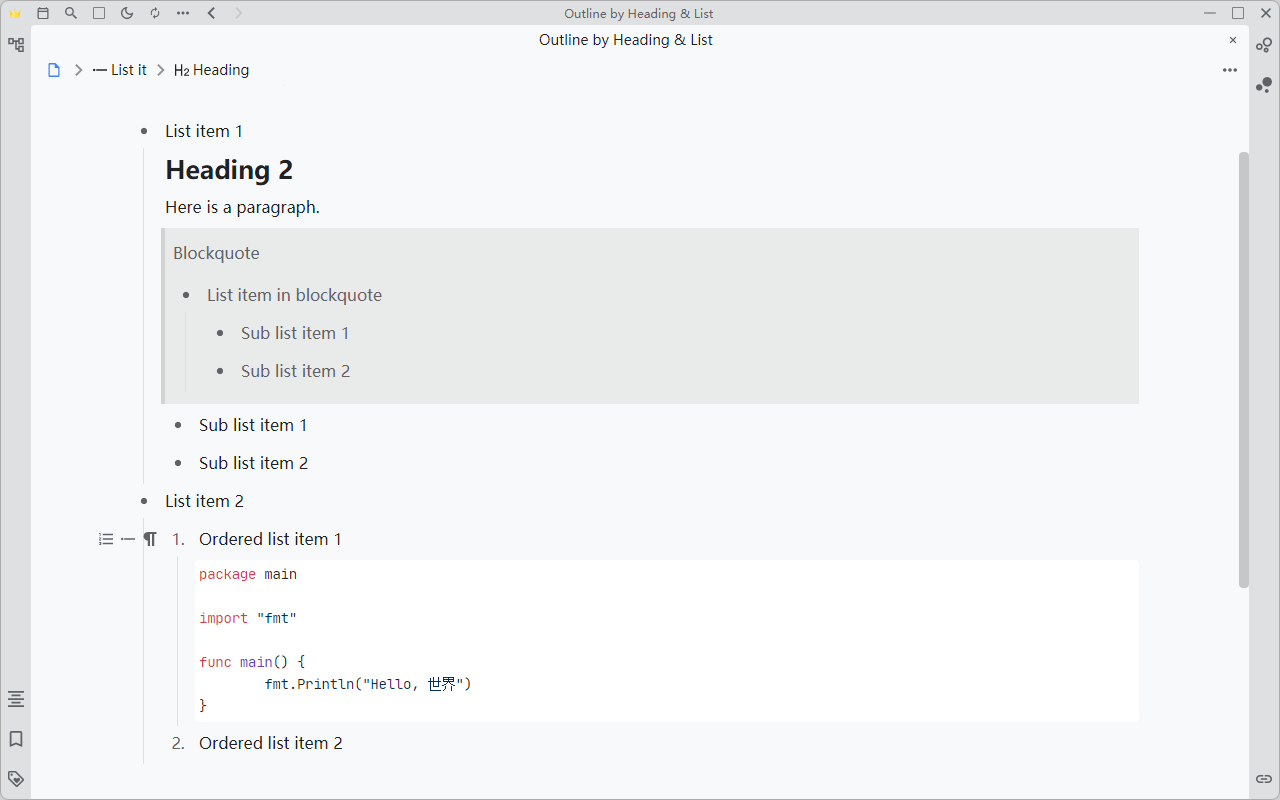Screen dimensions: 1280x800
Task: Click the 'H2 Heading' breadcrumb item
Action: point(212,70)
